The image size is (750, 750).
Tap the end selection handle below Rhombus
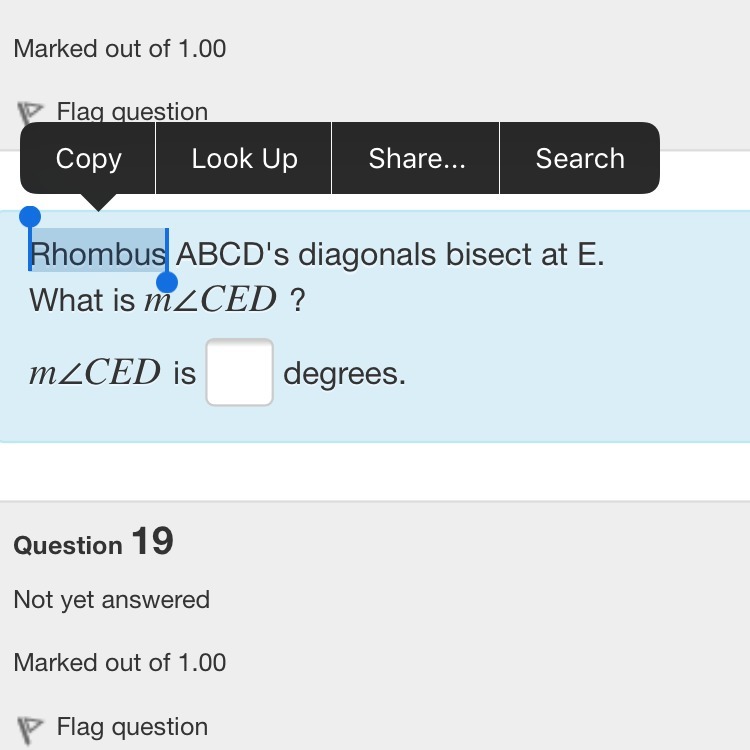(167, 282)
